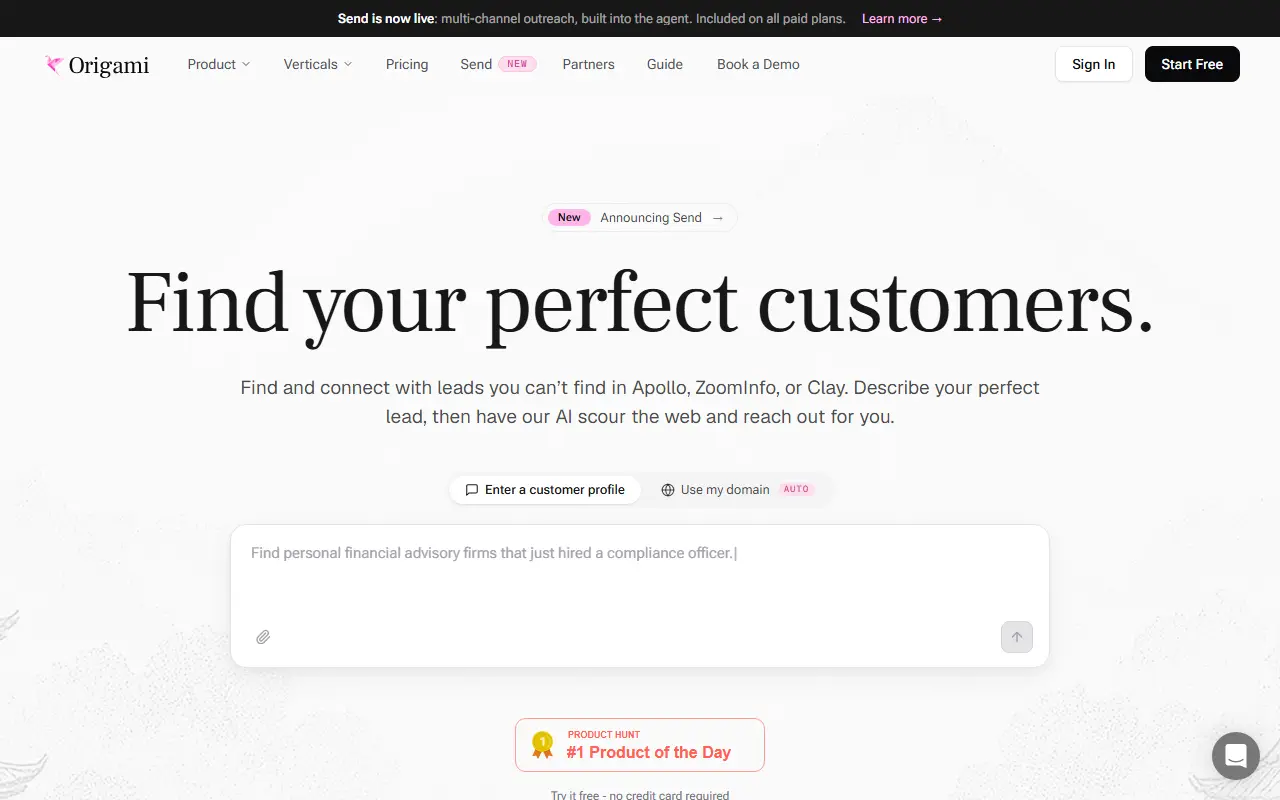Open the Announcing Send announcement pill

pos(640,217)
